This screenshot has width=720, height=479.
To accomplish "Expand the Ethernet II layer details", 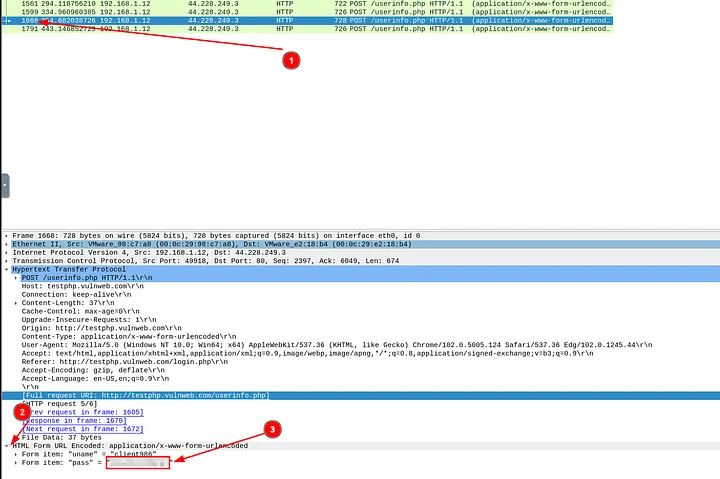I will coord(6,244).
